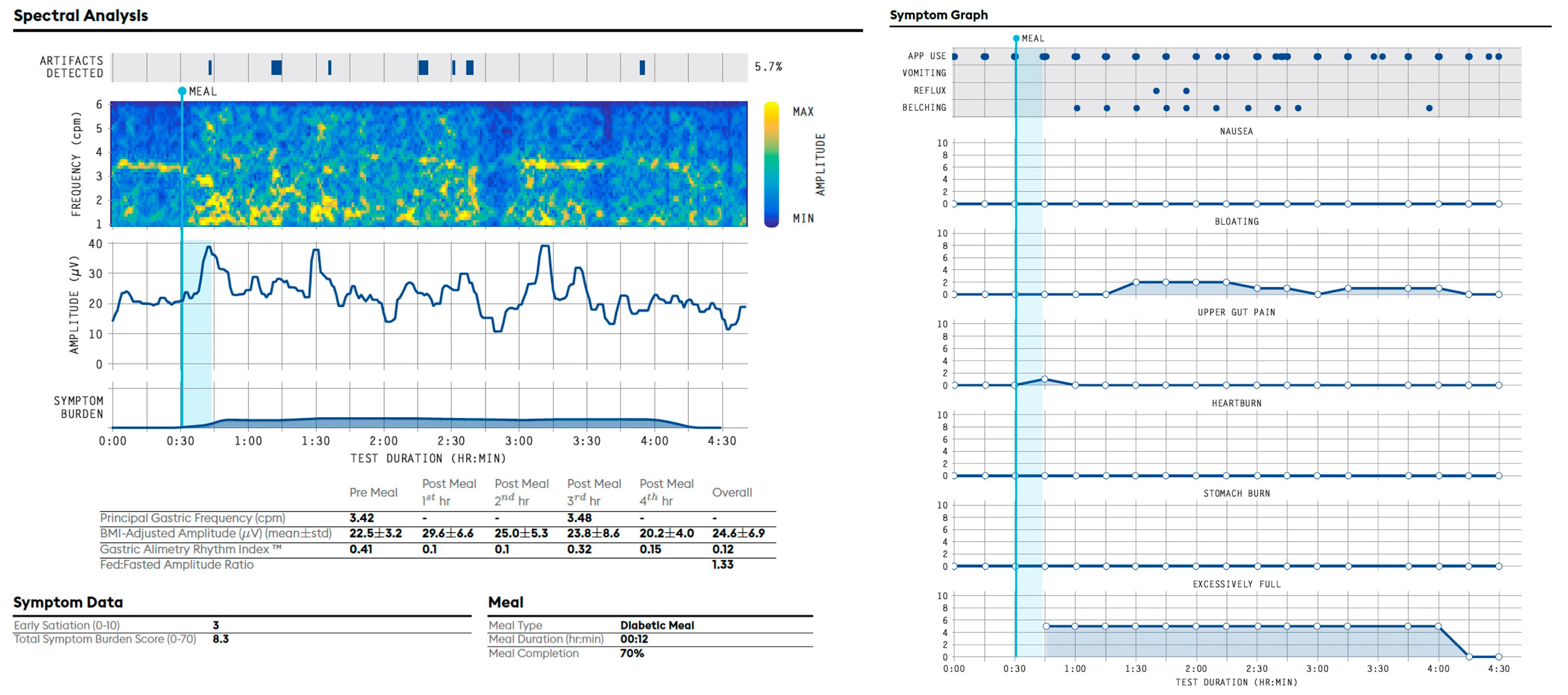Select the Pre Meal column header
Image resolution: width=1568 pixels, height=695 pixels.
[374, 493]
